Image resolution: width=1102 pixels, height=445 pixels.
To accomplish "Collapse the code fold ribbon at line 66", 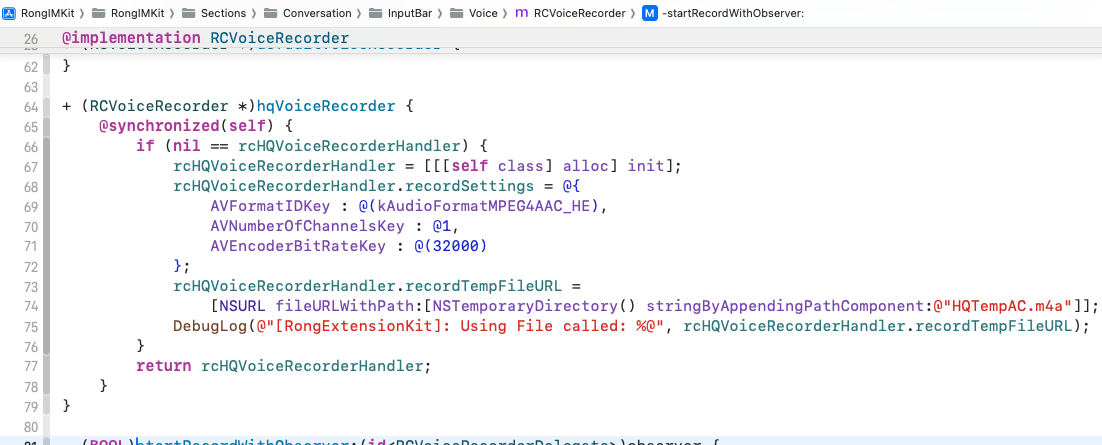I will pyautogui.click(x=47, y=146).
